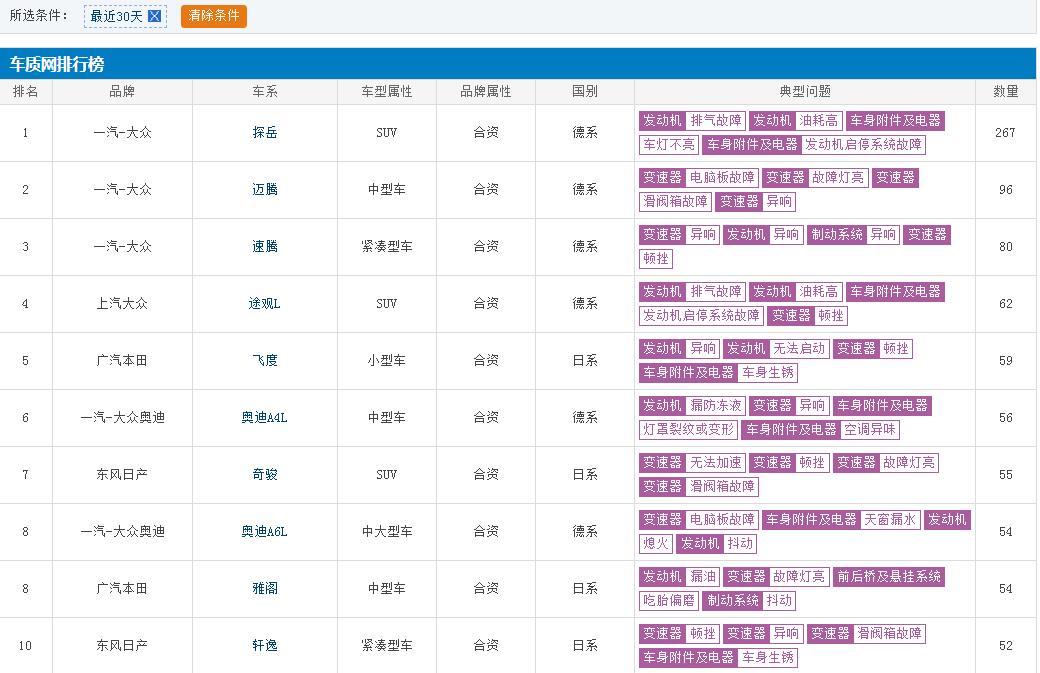Screen dimensions: 1040x673
Task: Open the 雅阁 car series link
Action: (265, 589)
